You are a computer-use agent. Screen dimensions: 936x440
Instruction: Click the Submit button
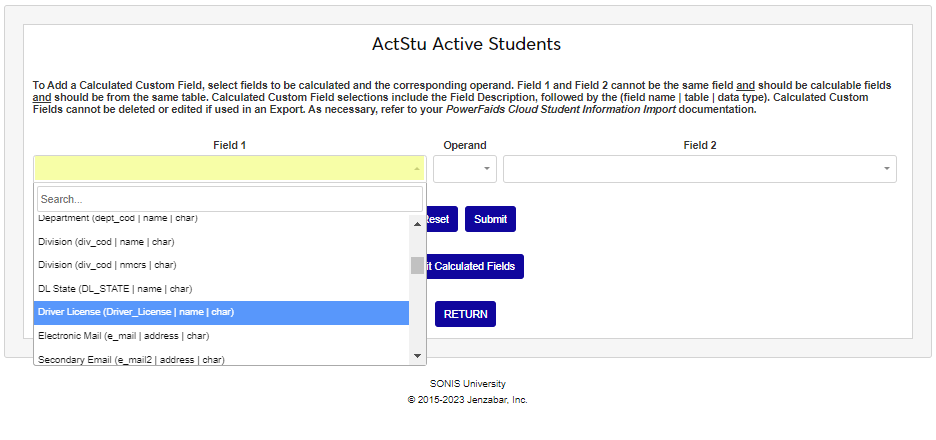[x=490, y=219]
